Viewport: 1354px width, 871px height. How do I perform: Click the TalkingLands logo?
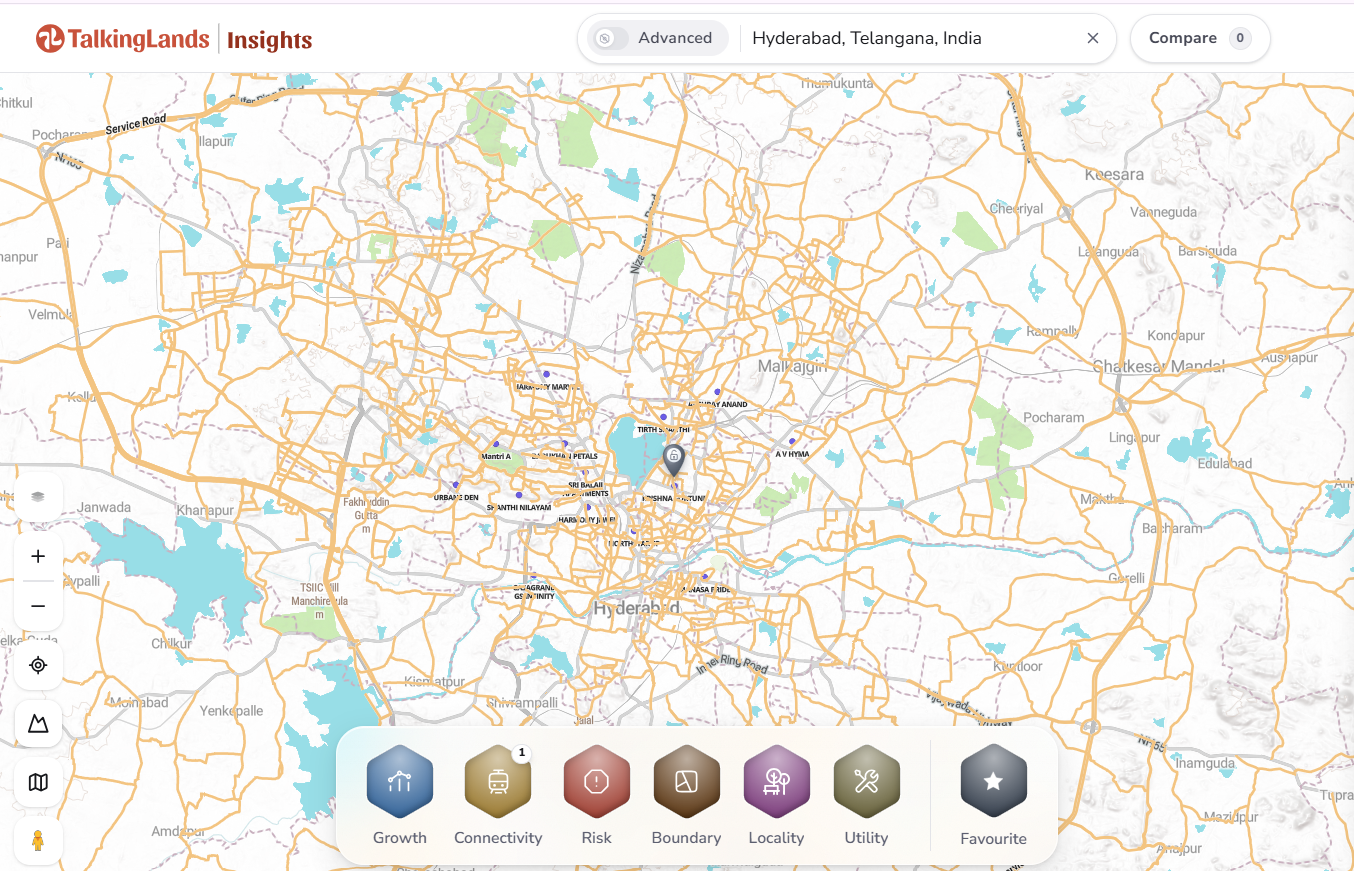pyautogui.click(x=123, y=39)
